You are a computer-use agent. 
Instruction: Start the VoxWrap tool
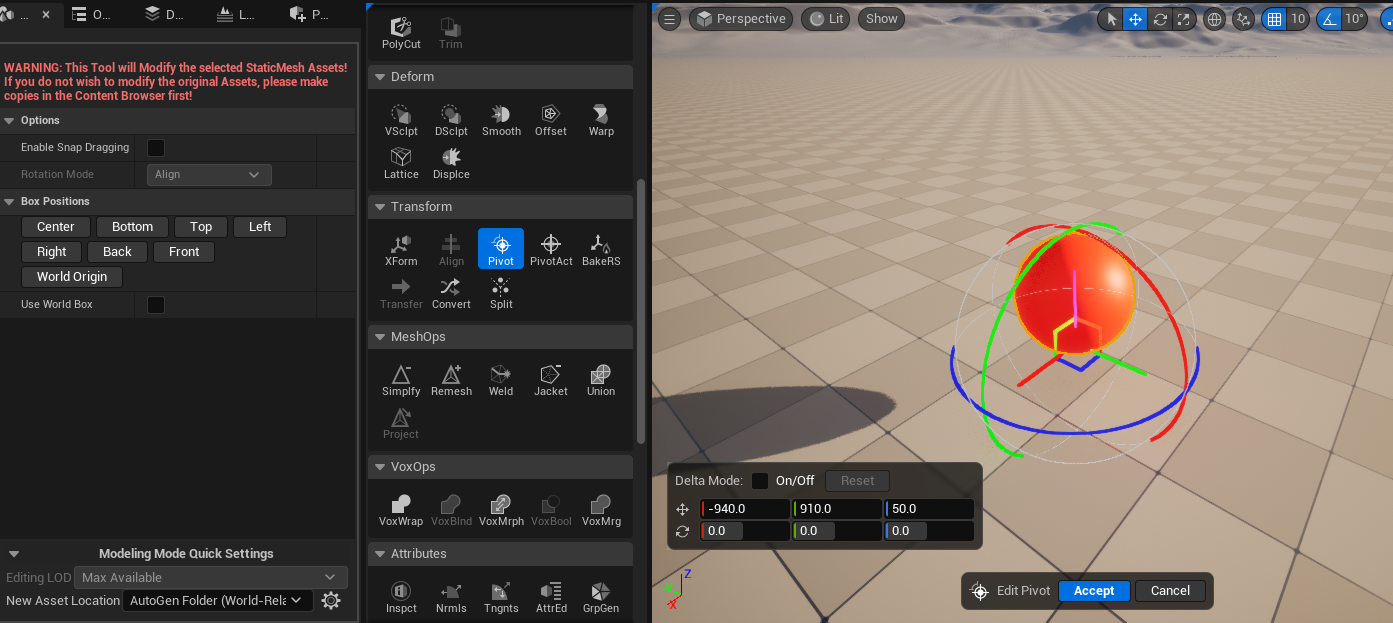pyautogui.click(x=401, y=510)
